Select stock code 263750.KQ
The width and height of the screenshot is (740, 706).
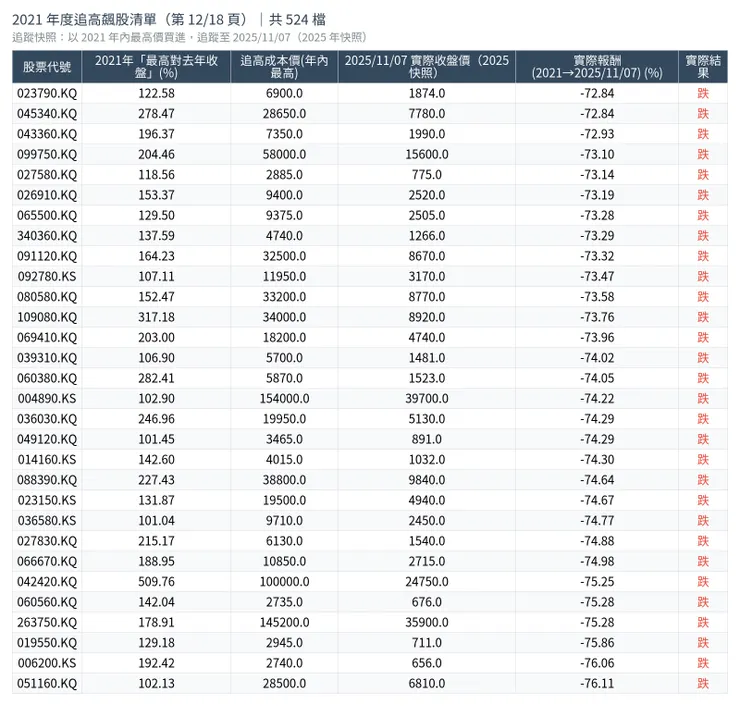point(47,622)
